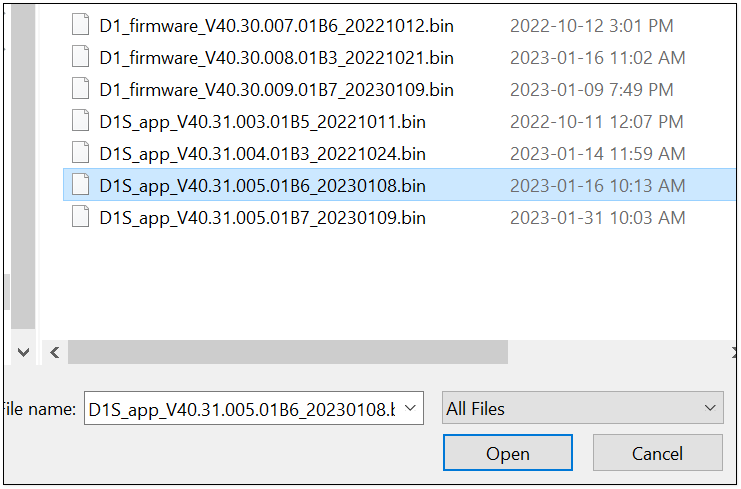
Task: Click the navigation pane scroll down arrow
Action: [23, 352]
